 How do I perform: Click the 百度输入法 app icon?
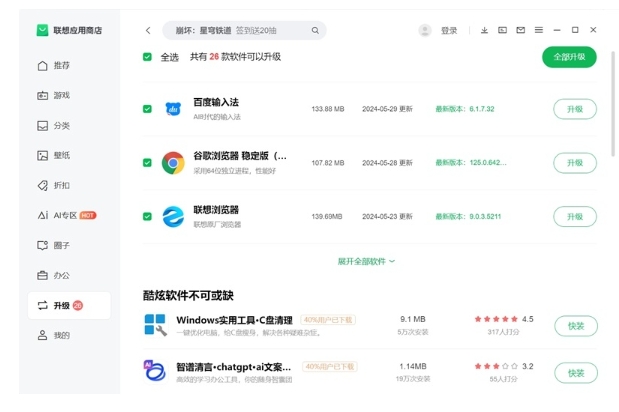coord(173,109)
